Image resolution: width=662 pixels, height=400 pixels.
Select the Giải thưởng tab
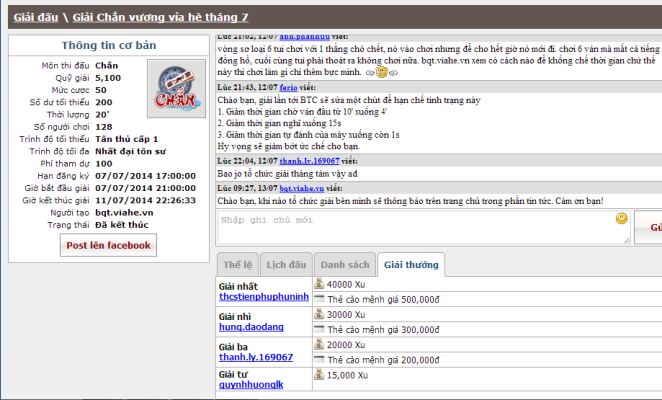tap(411, 265)
